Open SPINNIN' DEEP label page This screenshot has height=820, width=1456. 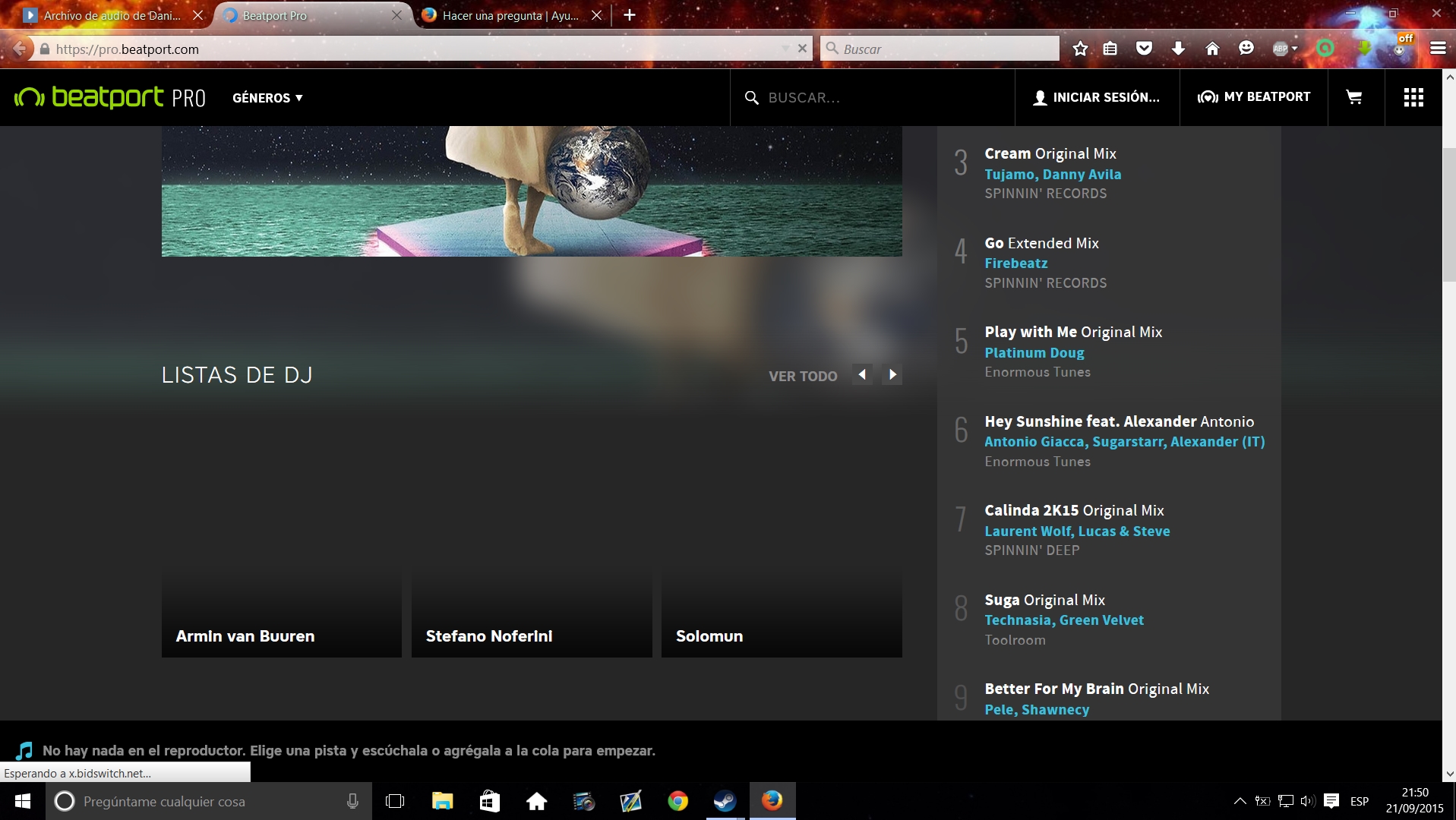coord(1032,550)
